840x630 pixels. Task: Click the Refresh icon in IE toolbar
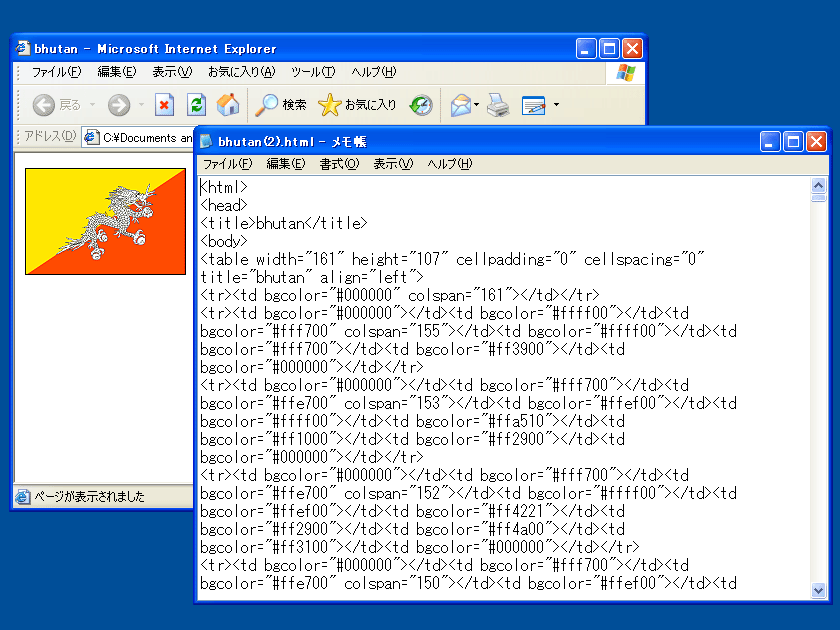point(197,105)
